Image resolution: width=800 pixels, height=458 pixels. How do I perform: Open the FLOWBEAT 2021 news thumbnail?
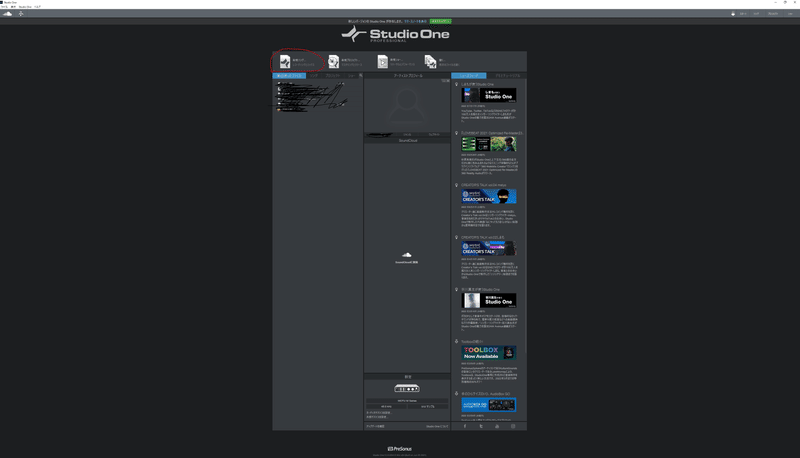(489, 144)
